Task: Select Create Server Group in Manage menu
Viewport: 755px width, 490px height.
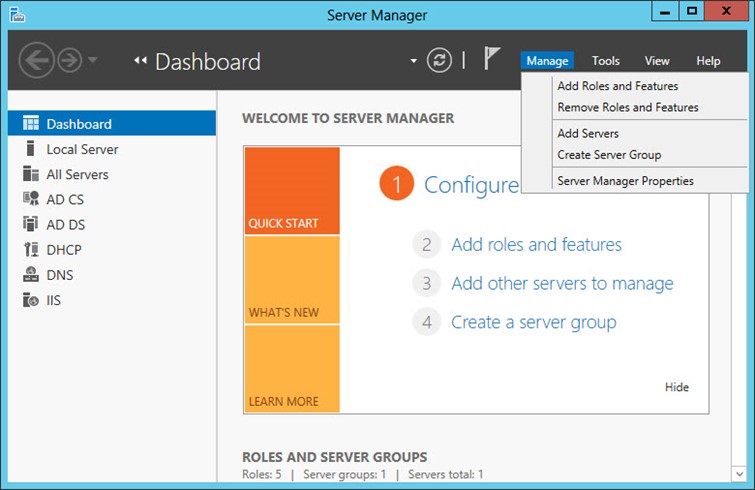Action: click(608, 155)
